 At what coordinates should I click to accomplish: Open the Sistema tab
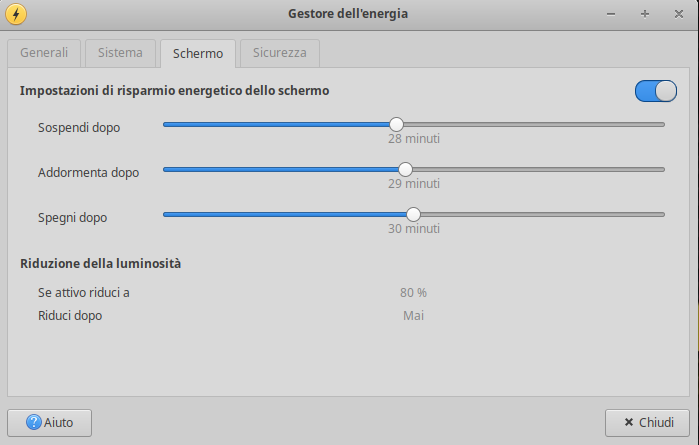click(120, 53)
